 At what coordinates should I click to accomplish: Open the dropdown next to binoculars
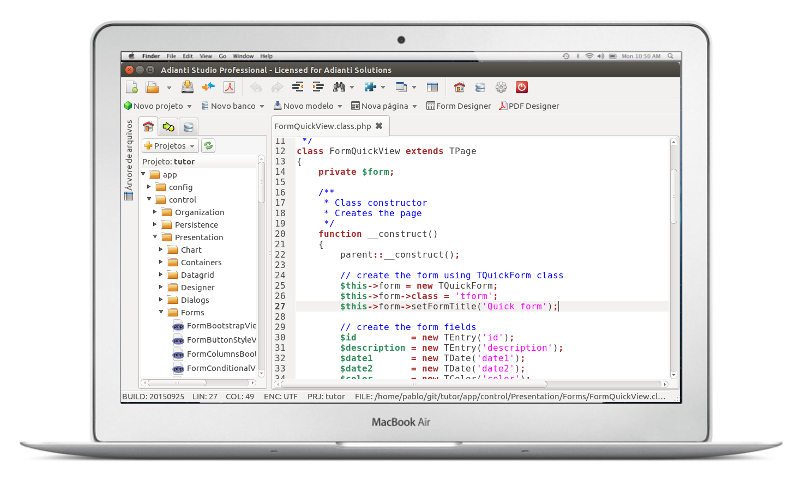point(352,88)
